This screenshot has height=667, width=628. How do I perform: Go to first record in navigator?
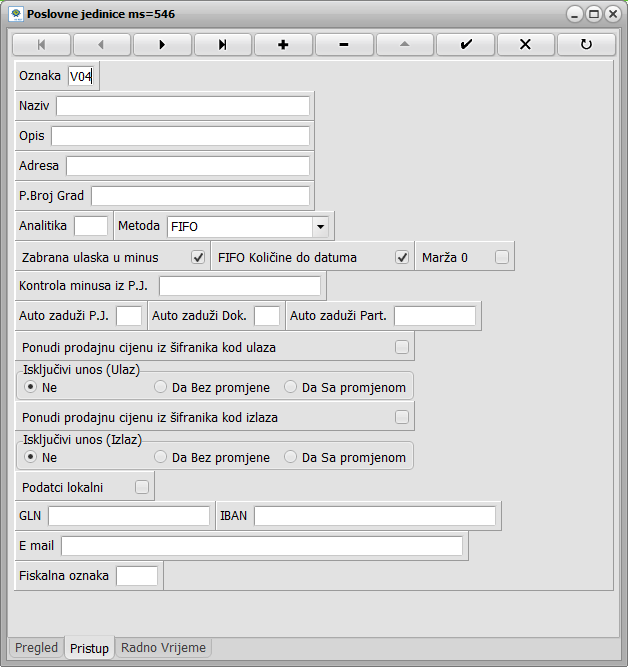tap(41, 45)
